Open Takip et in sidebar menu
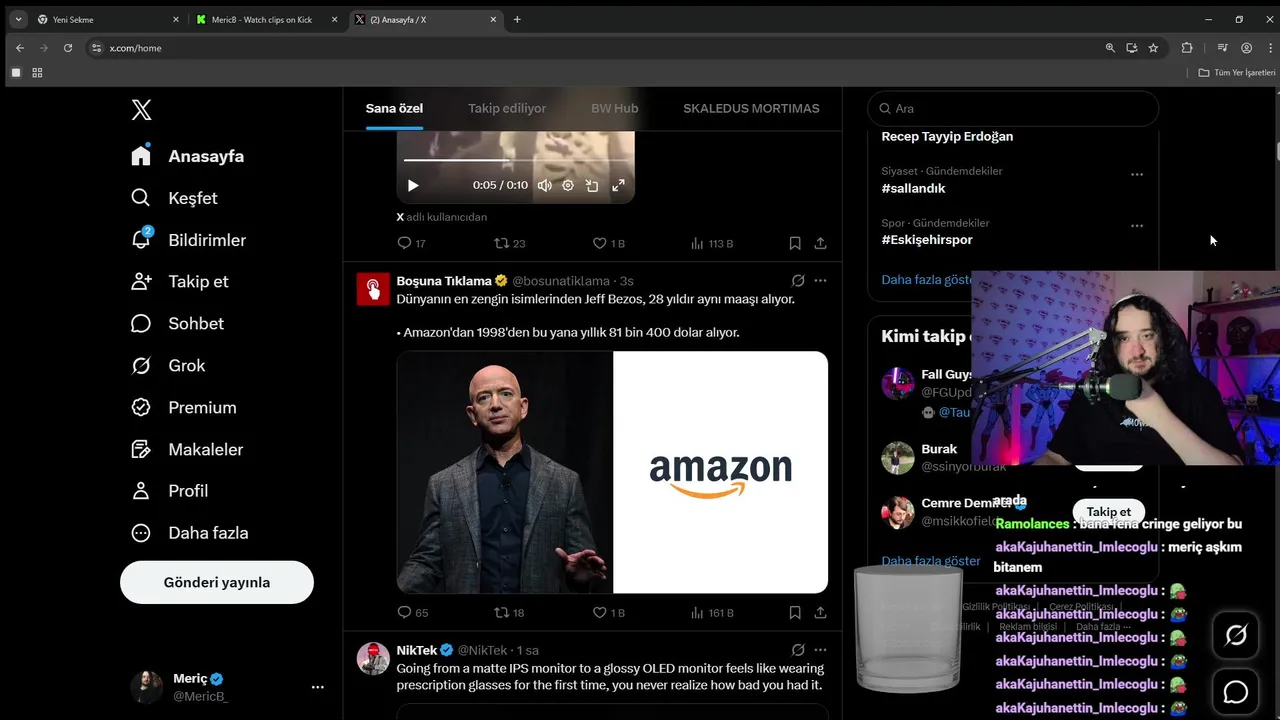Screen dimensions: 1280x720 180,281
